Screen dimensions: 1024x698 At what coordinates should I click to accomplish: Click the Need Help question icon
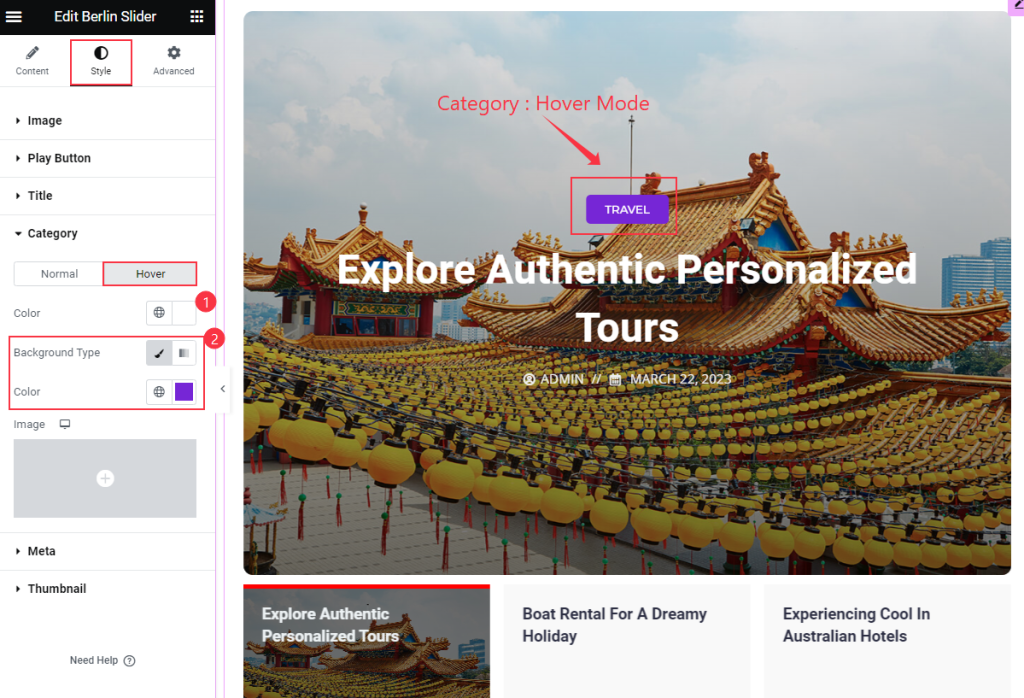[129, 661]
